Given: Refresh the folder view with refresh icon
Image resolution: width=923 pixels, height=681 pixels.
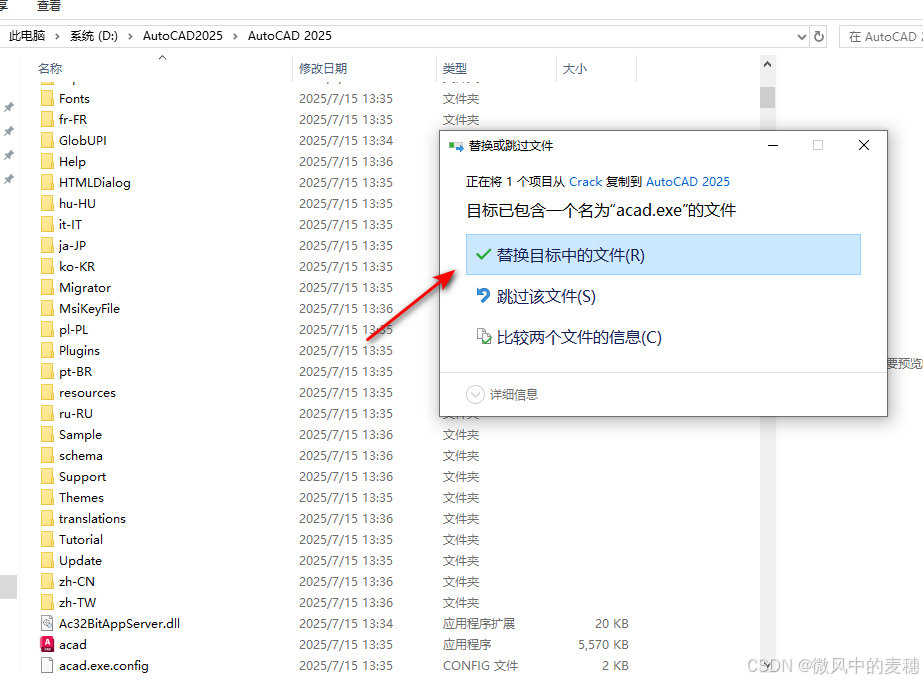Looking at the screenshot, I should [x=818, y=36].
